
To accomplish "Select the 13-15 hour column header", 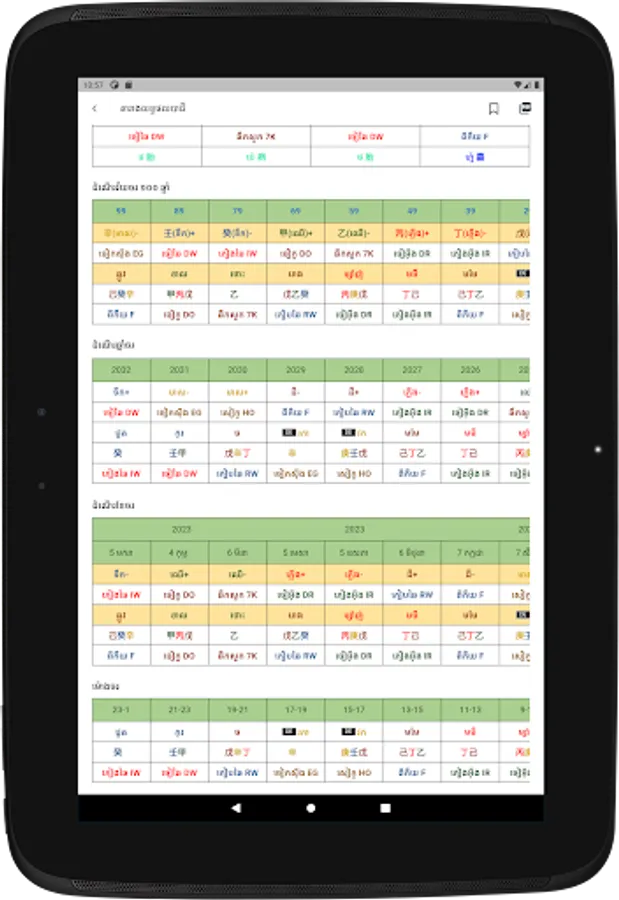I will [412, 710].
